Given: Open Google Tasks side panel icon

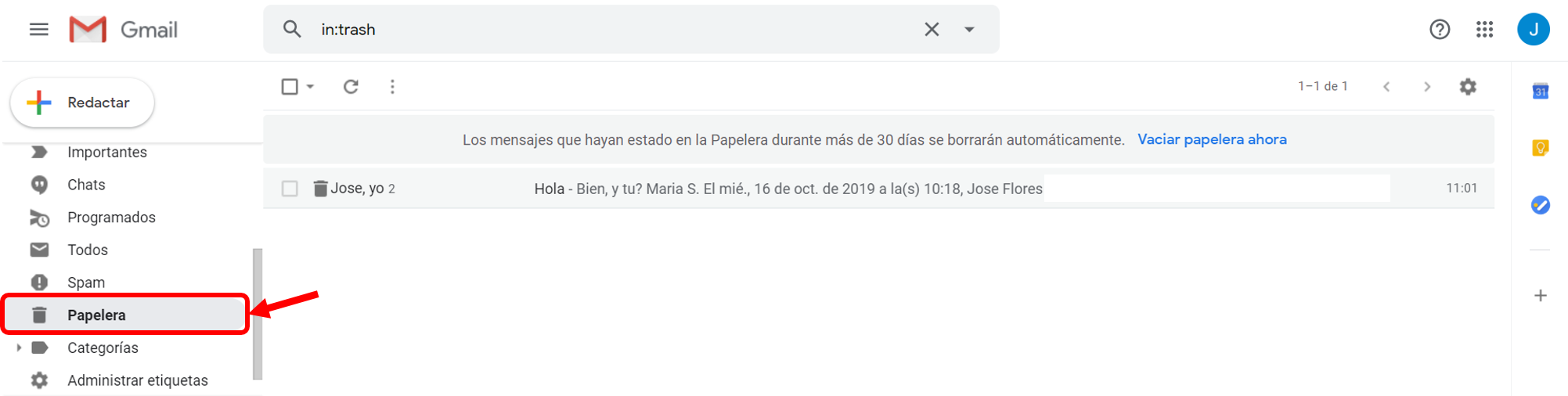Looking at the screenshot, I should tap(1541, 205).
